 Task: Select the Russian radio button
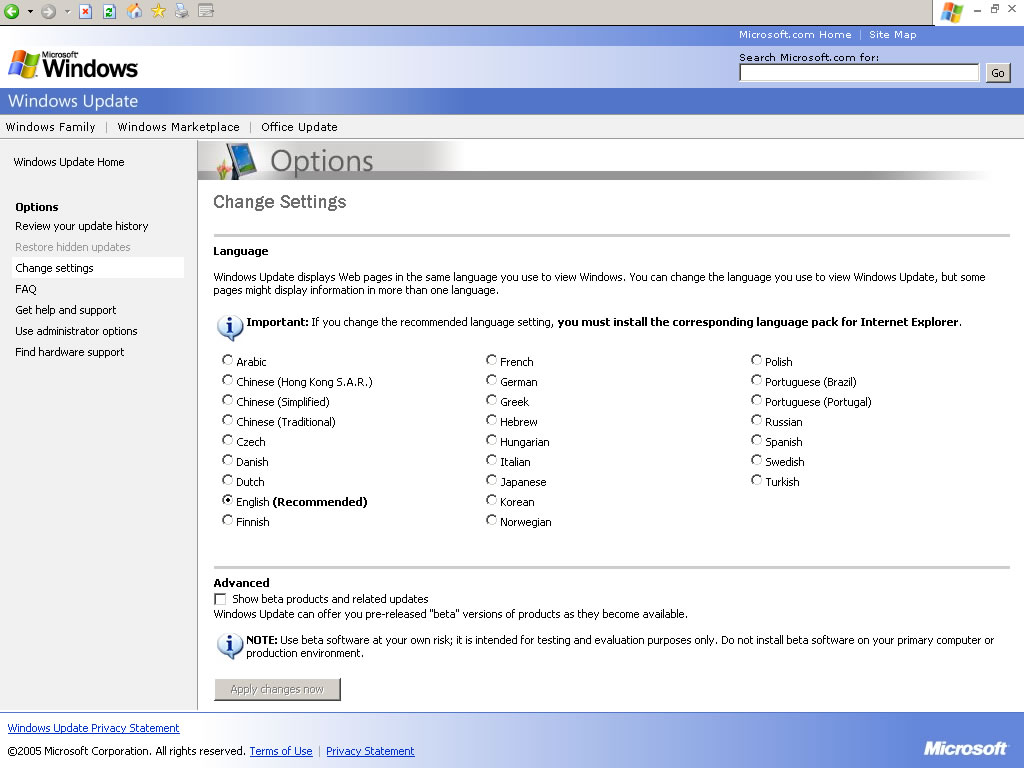pyautogui.click(x=756, y=420)
